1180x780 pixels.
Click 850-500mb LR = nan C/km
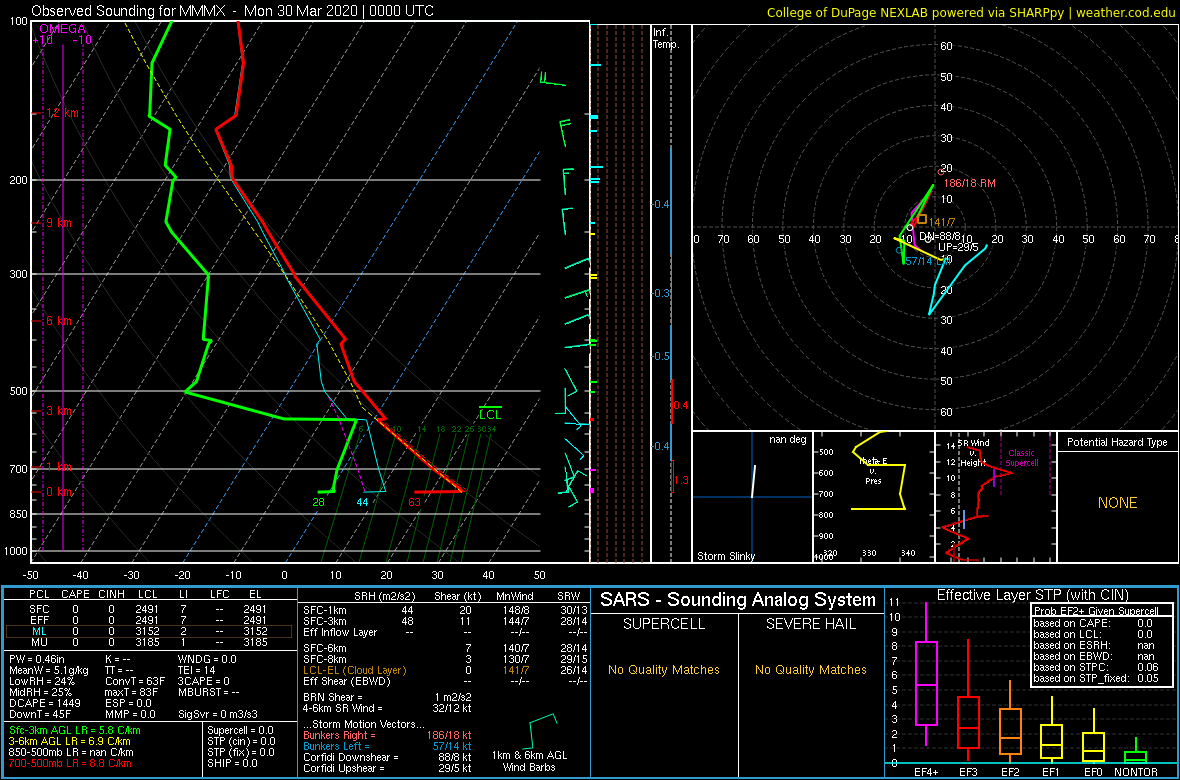pos(71,753)
